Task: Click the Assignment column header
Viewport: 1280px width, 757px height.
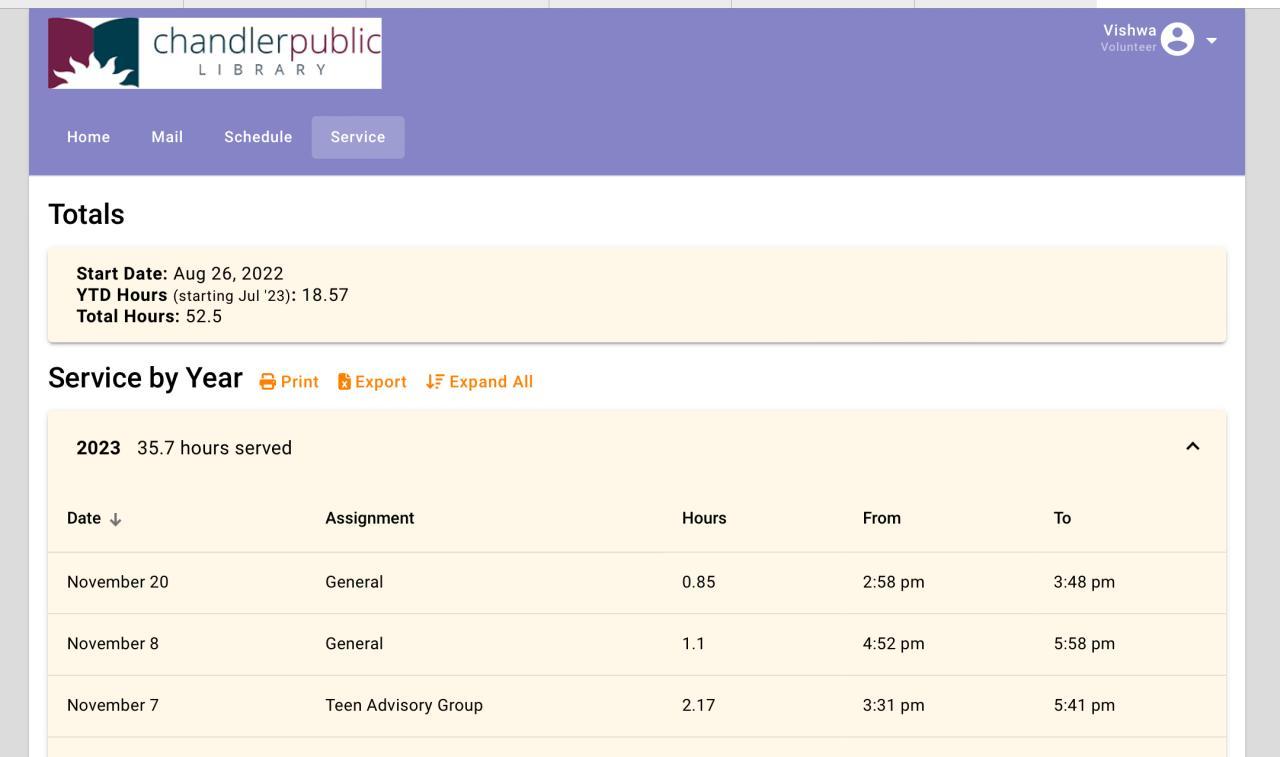Action: pyautogui.click(x=370, y=518)
